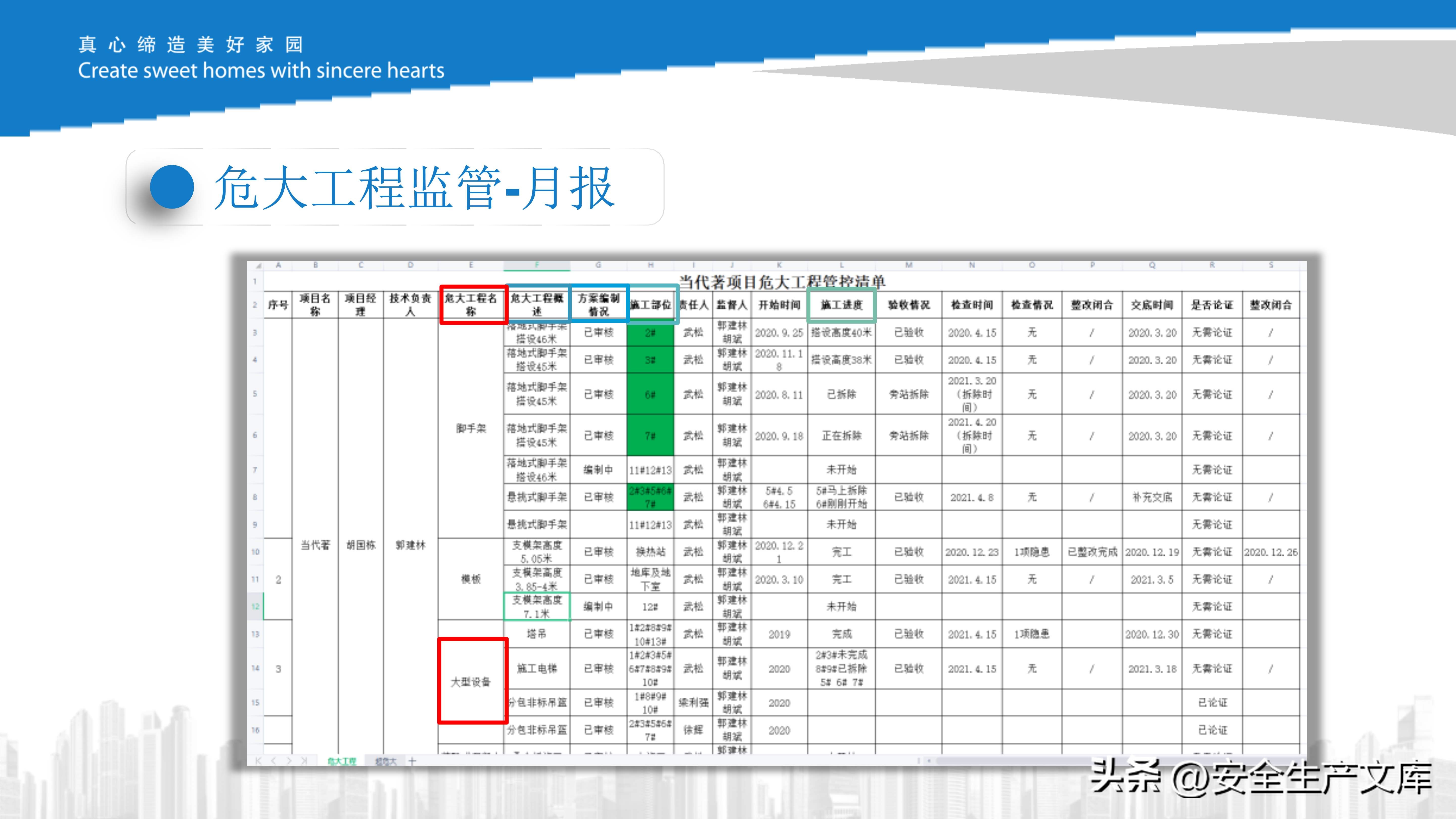This screenshot has width=1456, height=819.
Task: Click the 2021.4.8 inspection date cell
Action: click(972, 497)
